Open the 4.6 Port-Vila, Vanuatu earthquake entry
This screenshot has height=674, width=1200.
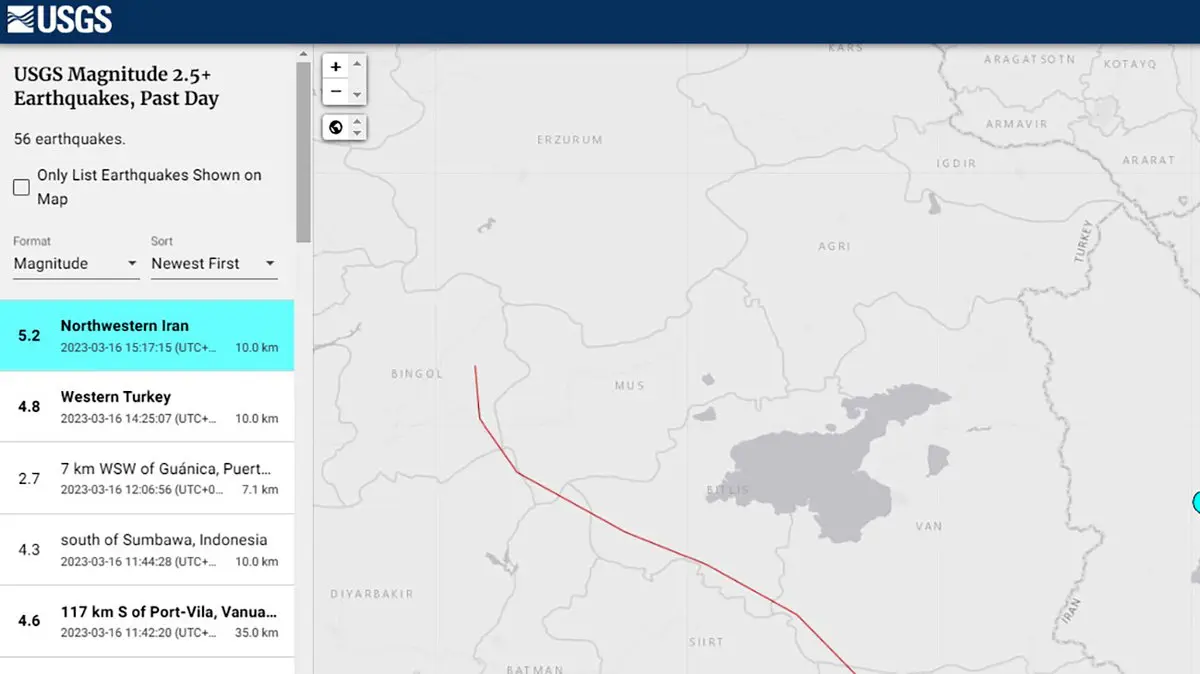point(147,621)
